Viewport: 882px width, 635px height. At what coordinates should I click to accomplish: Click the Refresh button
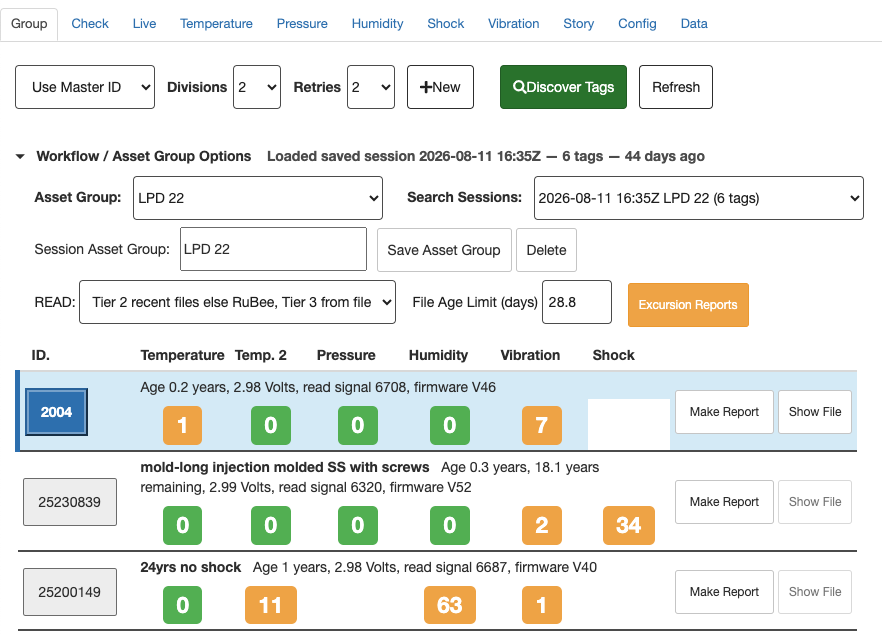click(676, 87)
